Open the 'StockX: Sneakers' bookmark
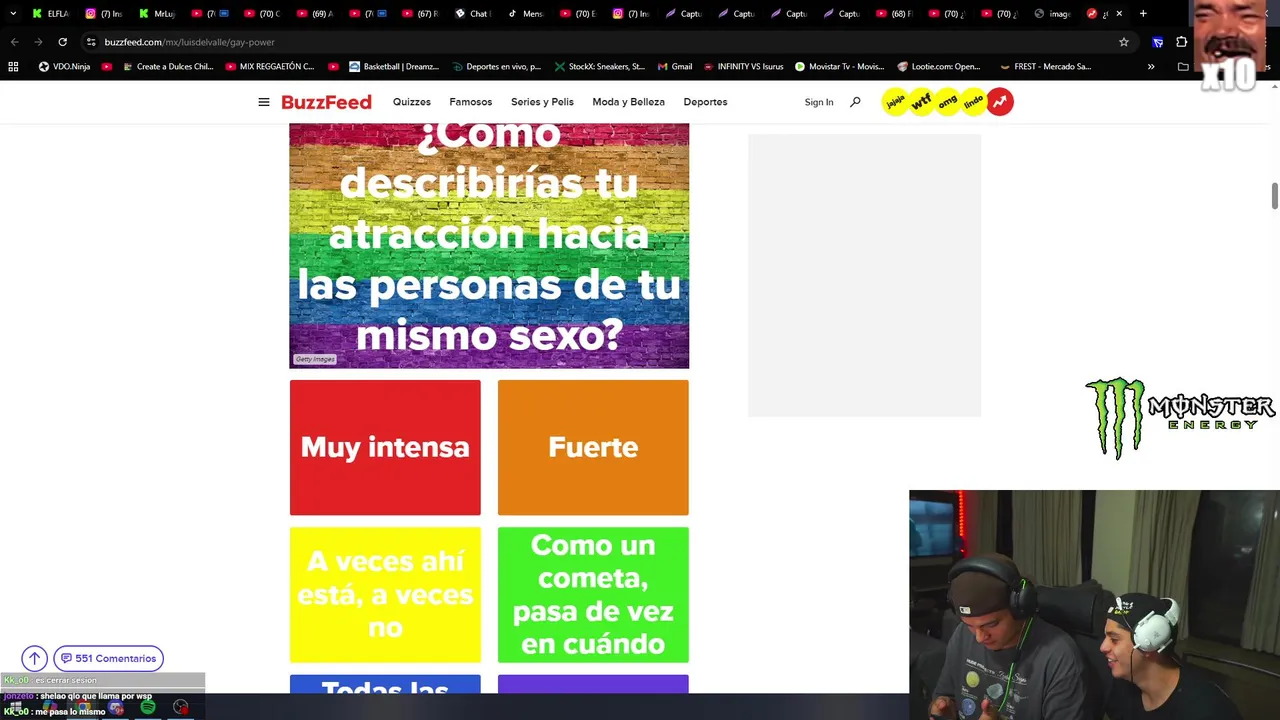Image resolution: width=1280 pixels, height=720 pixels. (x=599, y=67)
